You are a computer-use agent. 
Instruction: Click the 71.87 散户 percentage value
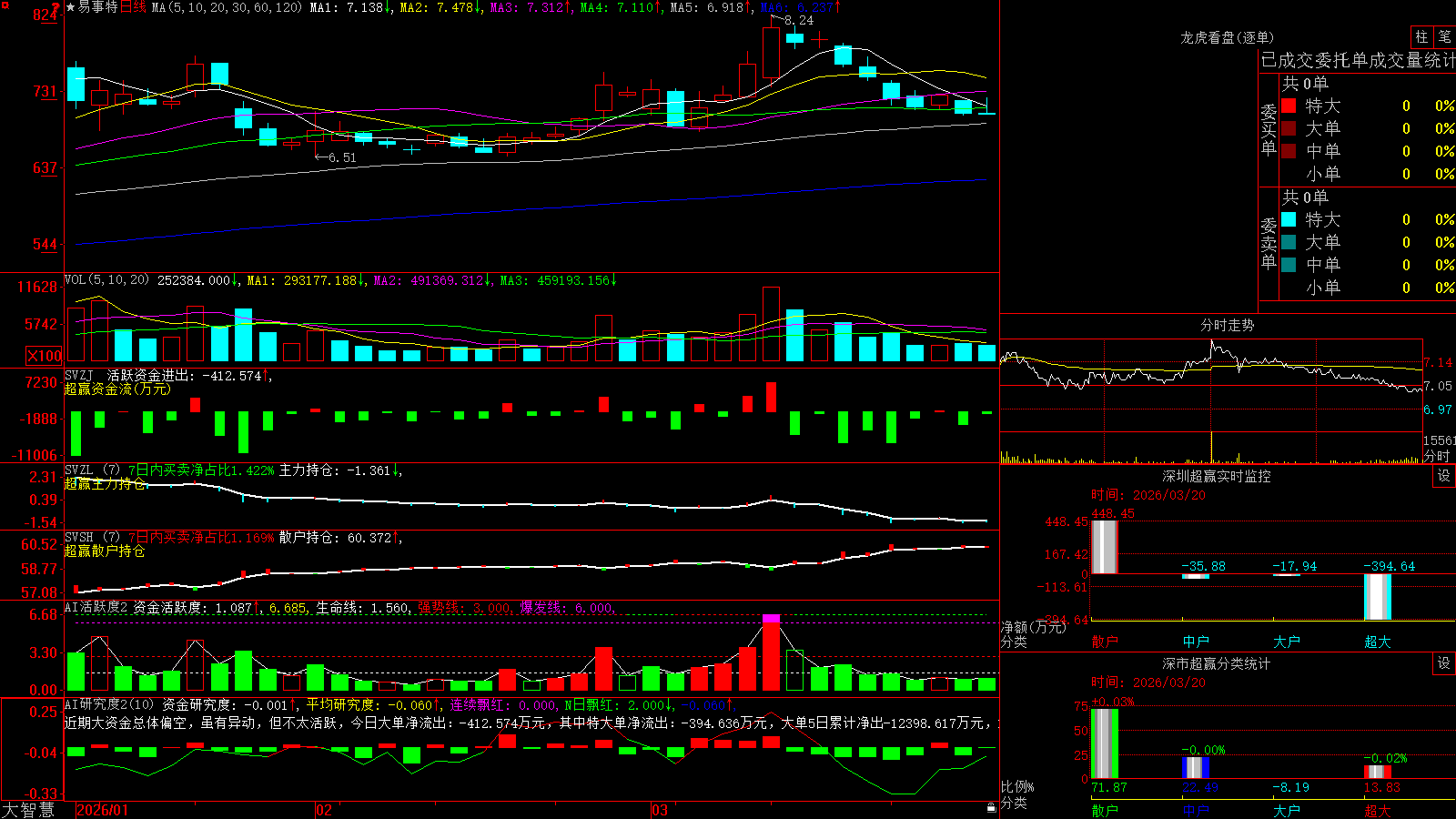(x=1109, y=787)
